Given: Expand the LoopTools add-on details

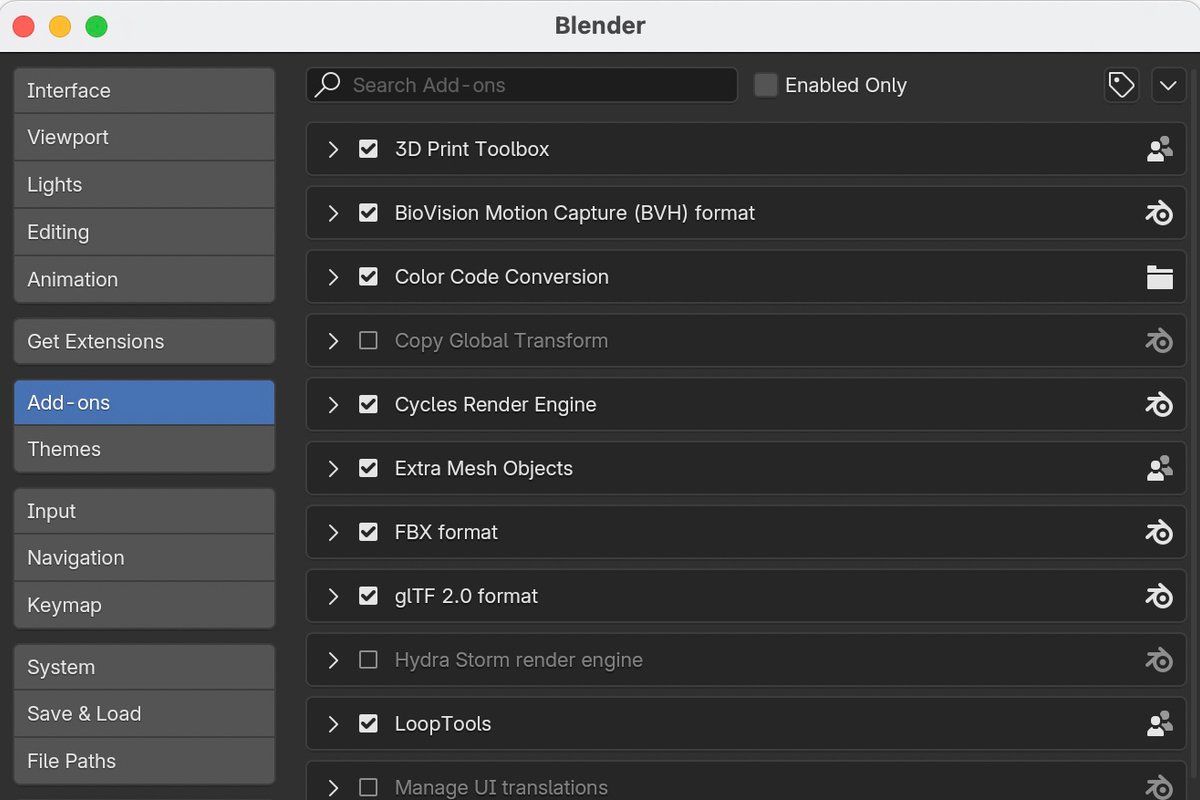Looking at the screenshot, I should 334,724.
